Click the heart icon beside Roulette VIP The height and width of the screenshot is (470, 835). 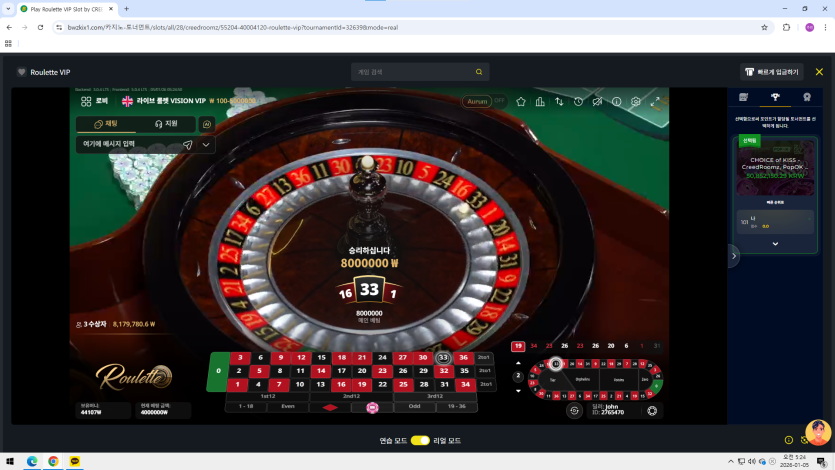click(21, 72)
